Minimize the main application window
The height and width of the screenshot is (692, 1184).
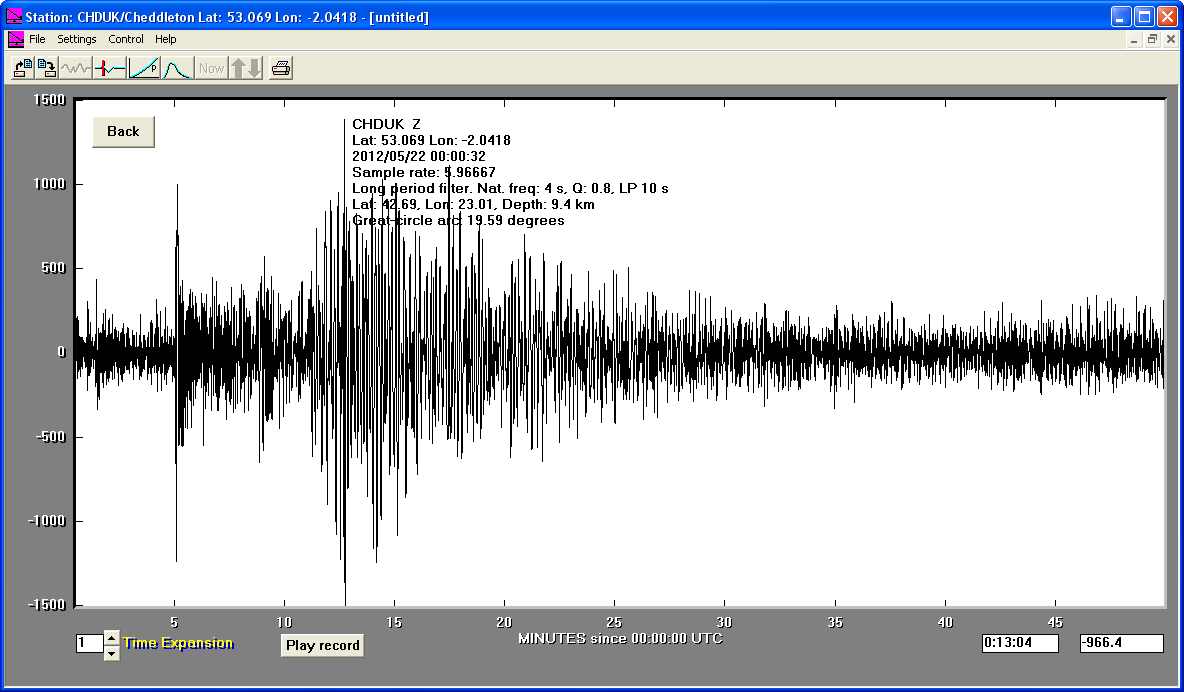tap(1121, 17)
